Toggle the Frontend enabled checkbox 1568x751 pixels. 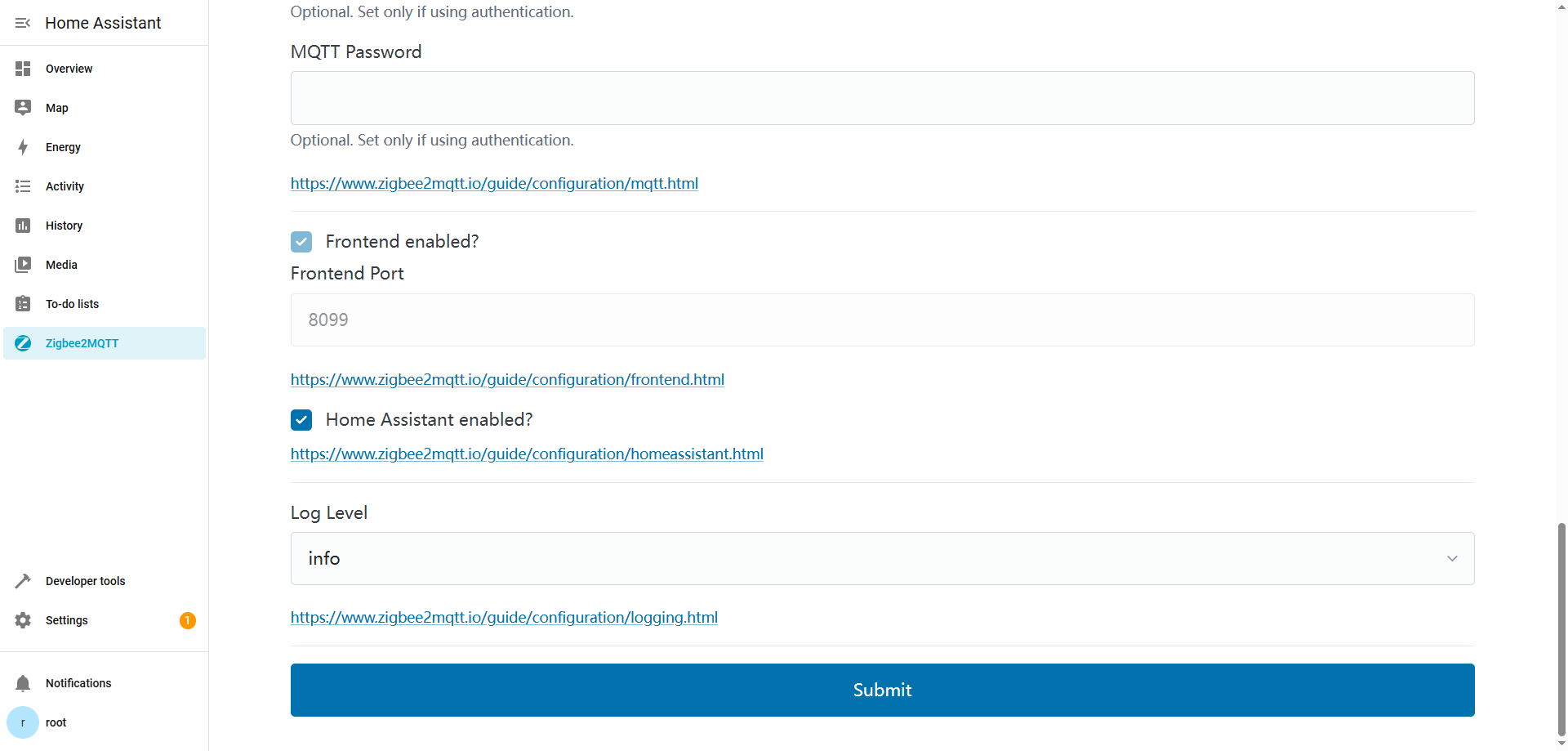301,242
